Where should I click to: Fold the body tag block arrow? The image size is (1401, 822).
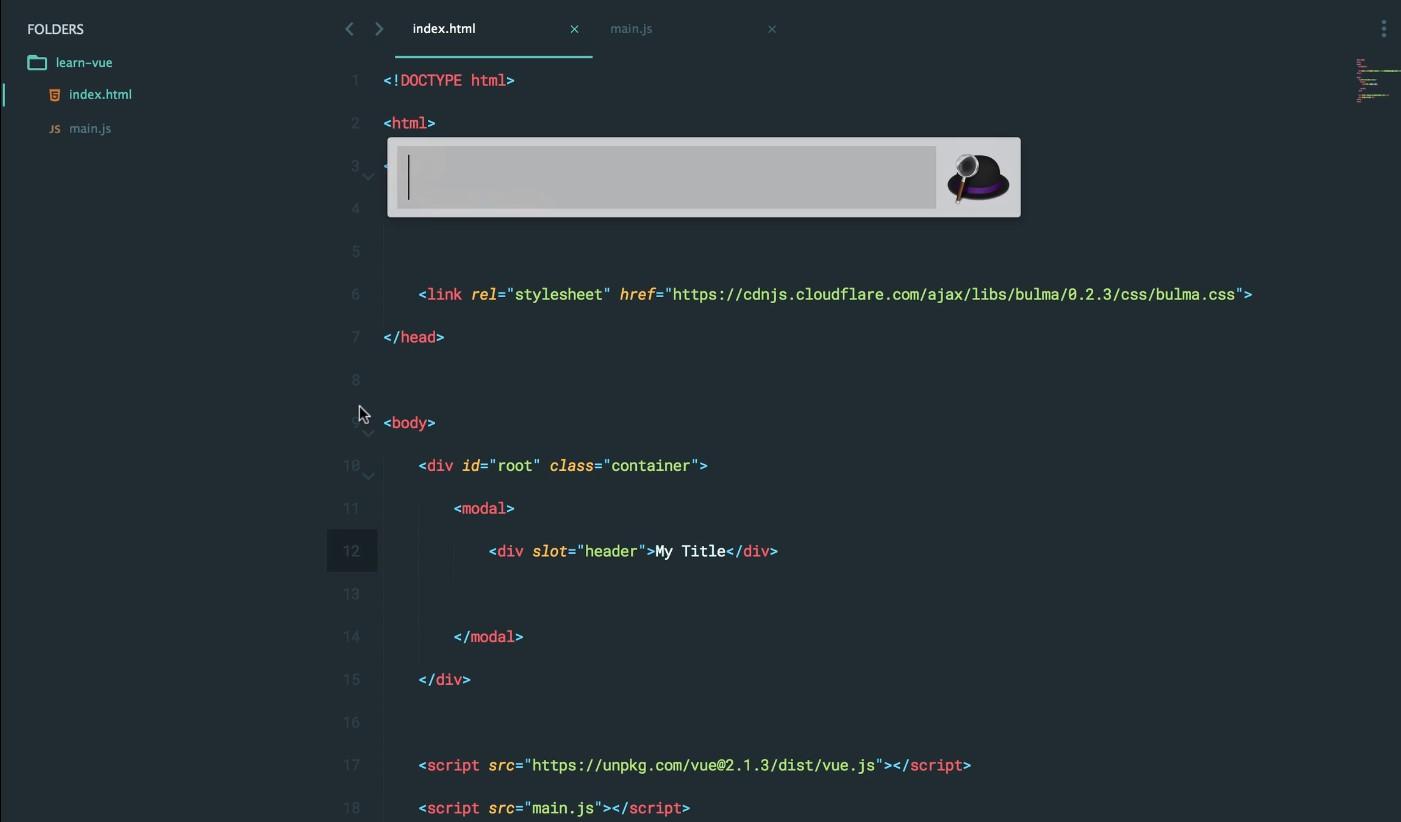[368, 433]
